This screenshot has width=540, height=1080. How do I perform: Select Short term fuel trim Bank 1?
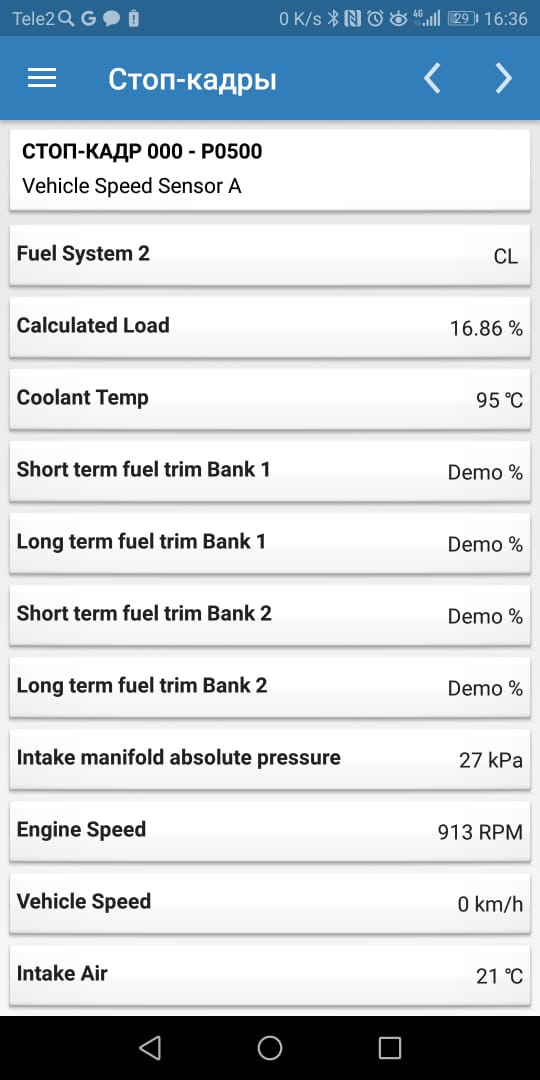coord(269,470)
